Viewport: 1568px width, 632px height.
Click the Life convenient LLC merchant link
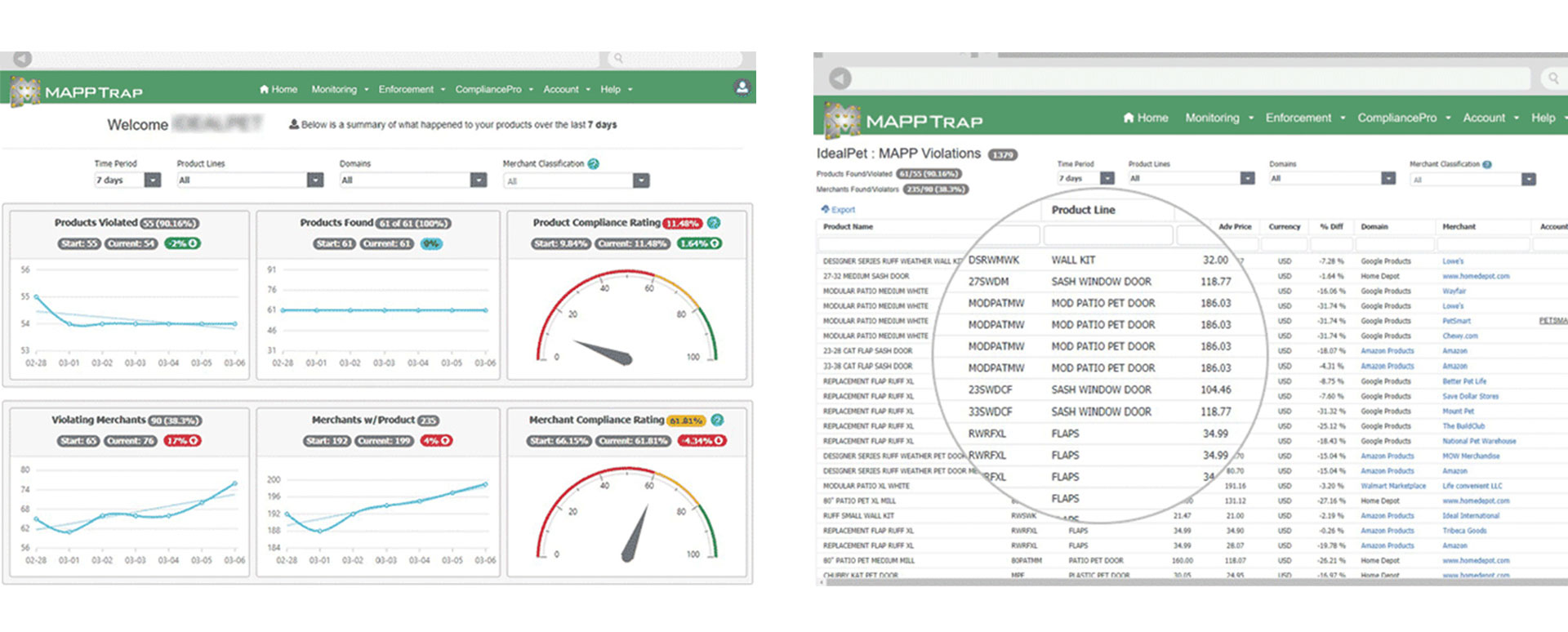(1472, 486)
